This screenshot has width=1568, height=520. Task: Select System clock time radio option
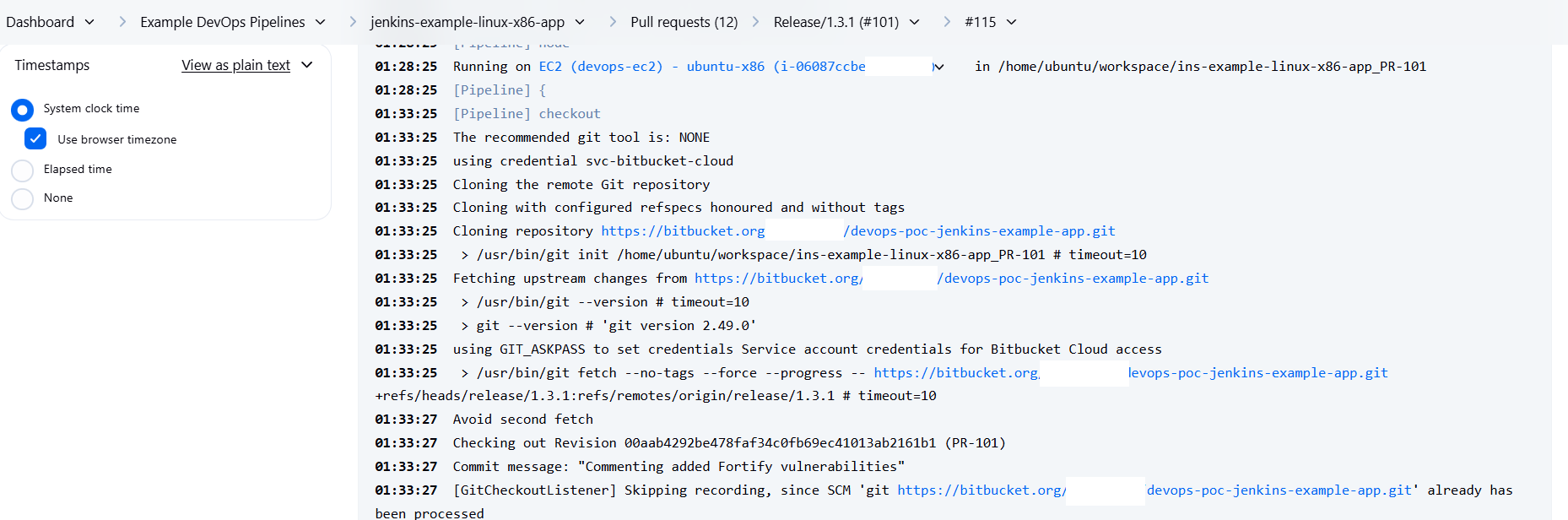point(23,109)
